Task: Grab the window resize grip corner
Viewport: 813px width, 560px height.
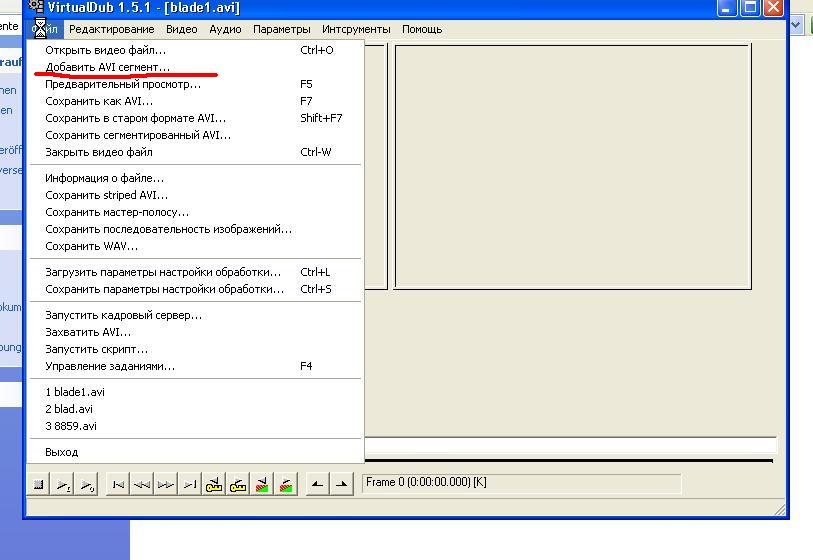Action: pyautogui.click(x=779, y=510)
